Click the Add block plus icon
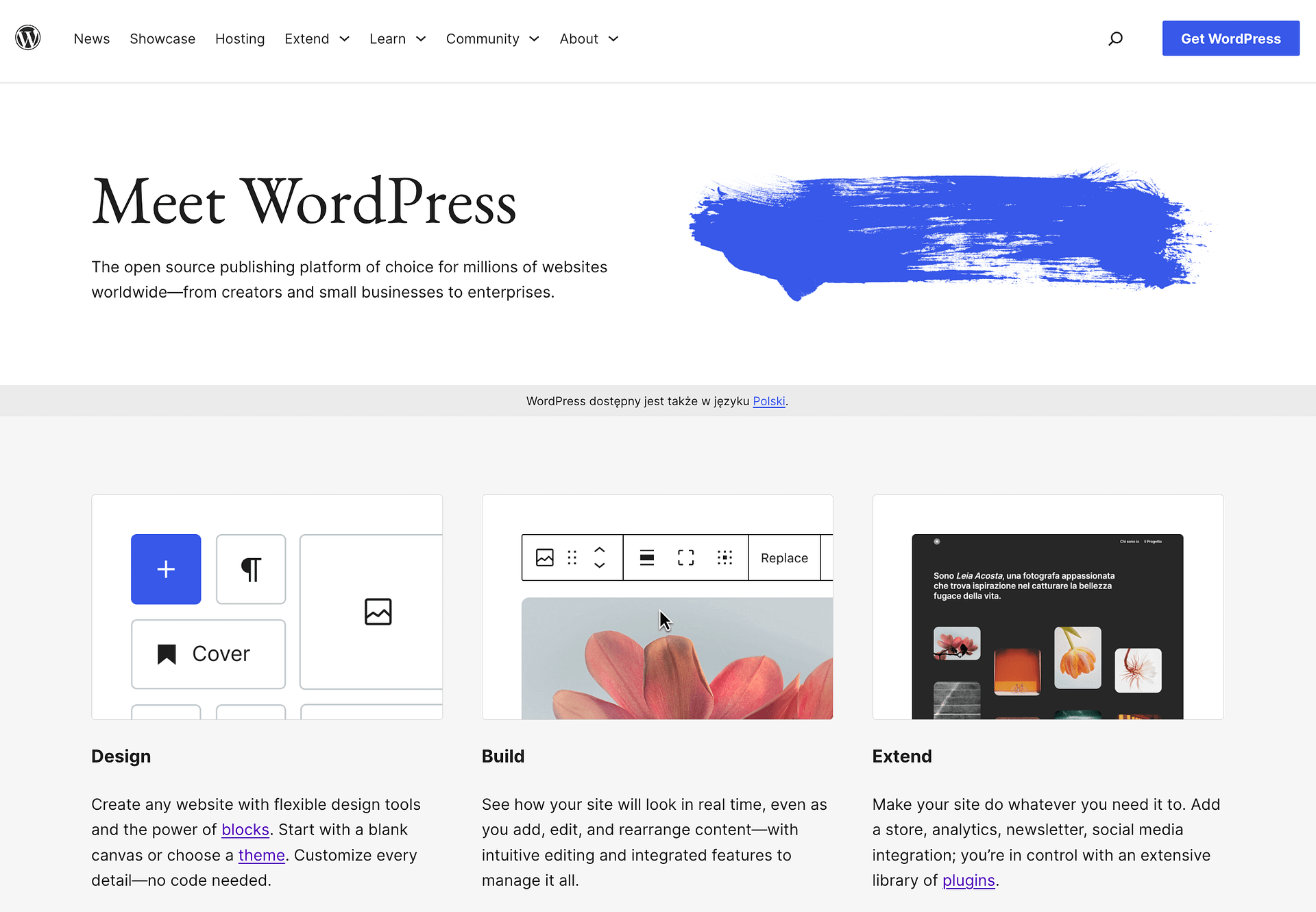Viewport: 1316px width, 912px height. tap(166, 568)
